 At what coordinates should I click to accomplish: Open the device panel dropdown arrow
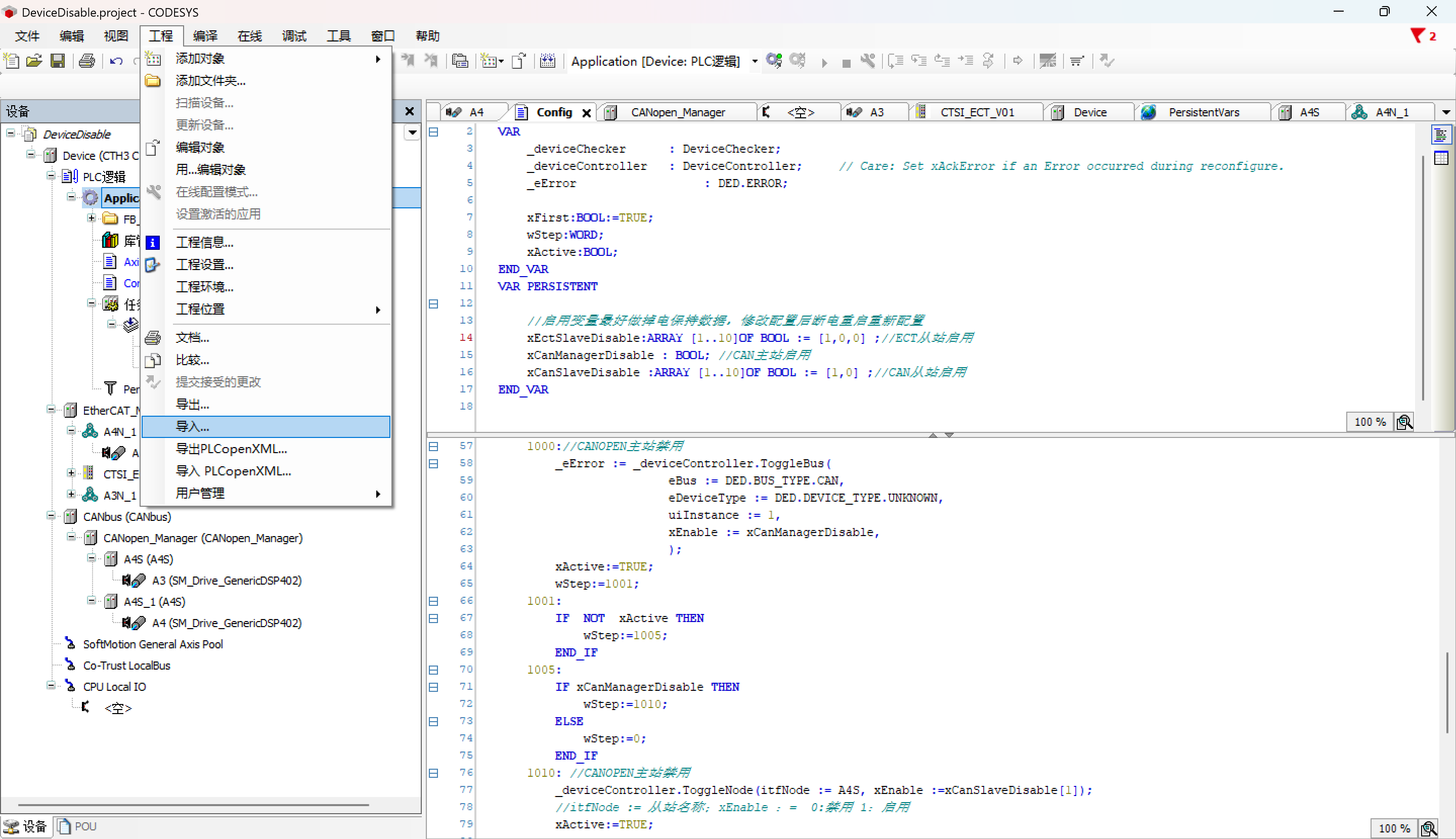(x=412, y=133)
